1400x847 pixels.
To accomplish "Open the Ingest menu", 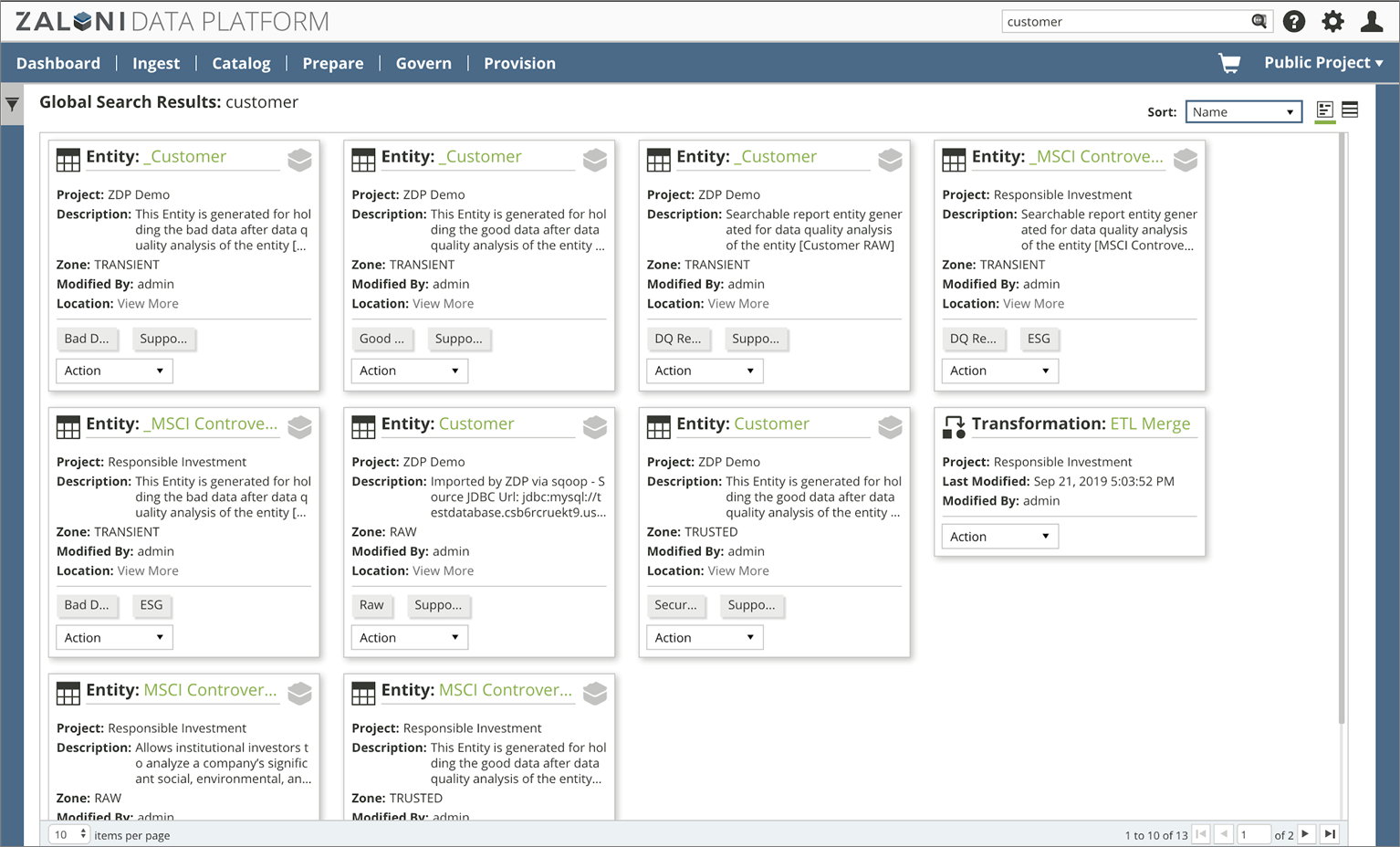I will [x=156, y=63].
